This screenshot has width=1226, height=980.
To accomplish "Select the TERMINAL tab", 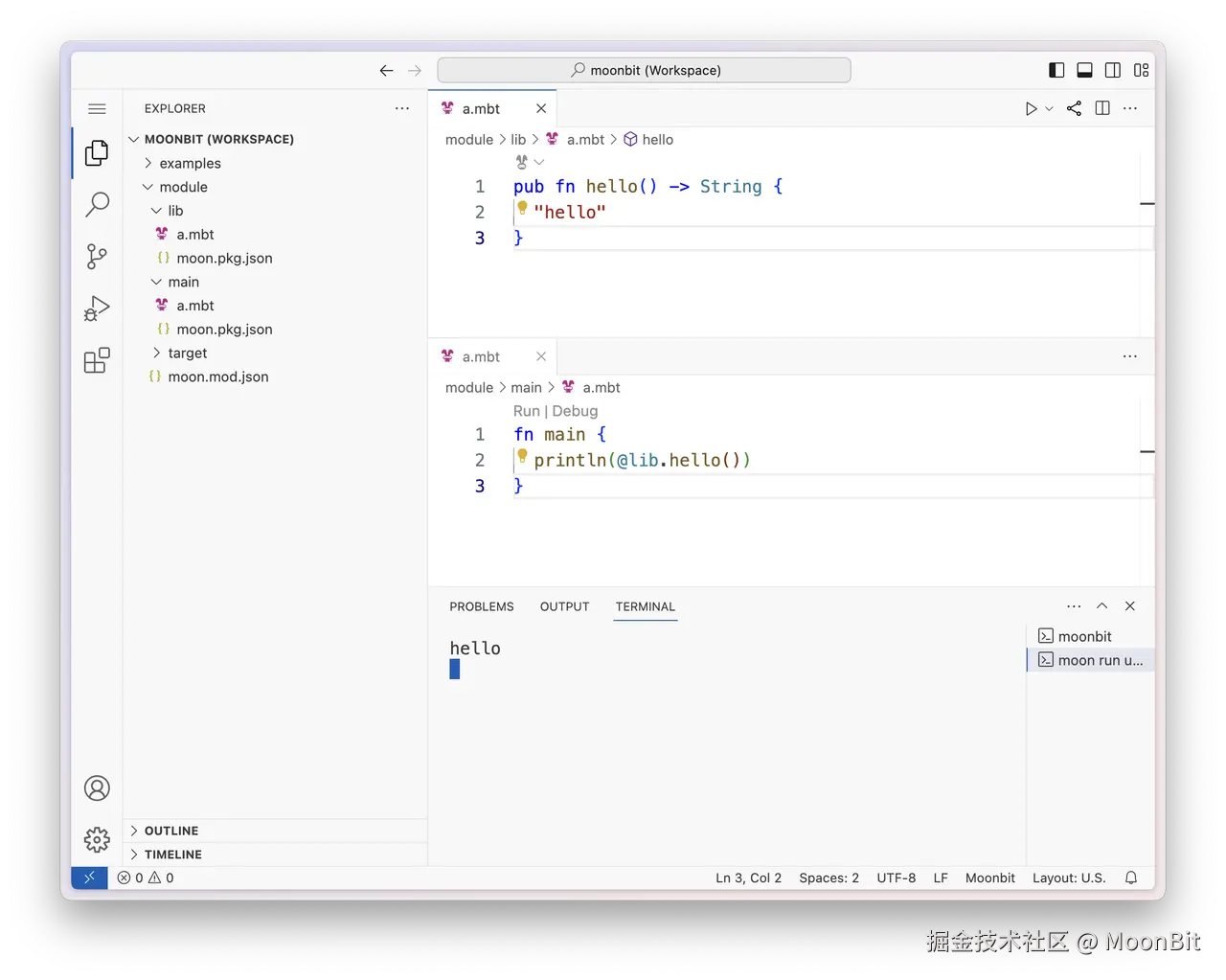I will (x=646, y=606).
